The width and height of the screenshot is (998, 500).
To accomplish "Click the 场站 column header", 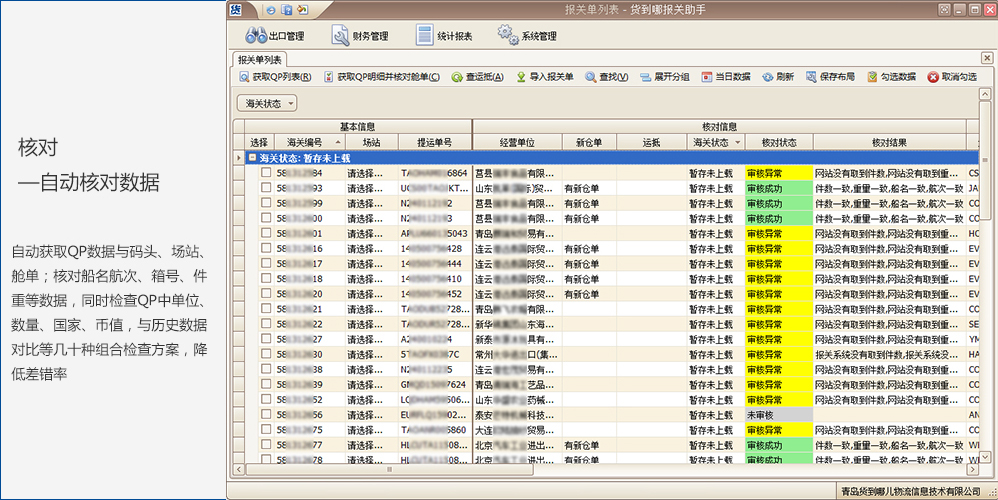I will [x=372, y=142].
